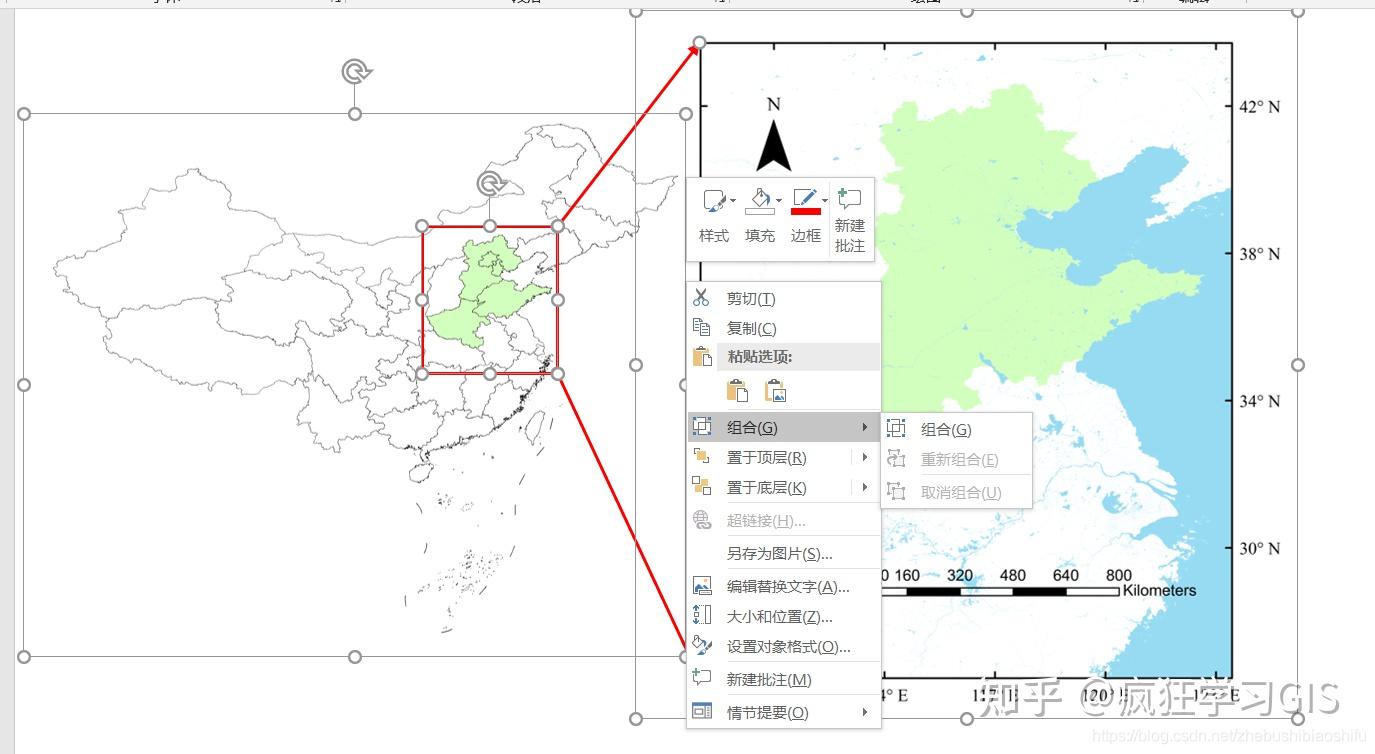
Task: Expand the 组合(G) submenu arrow
Action: (x=864, y=427)
